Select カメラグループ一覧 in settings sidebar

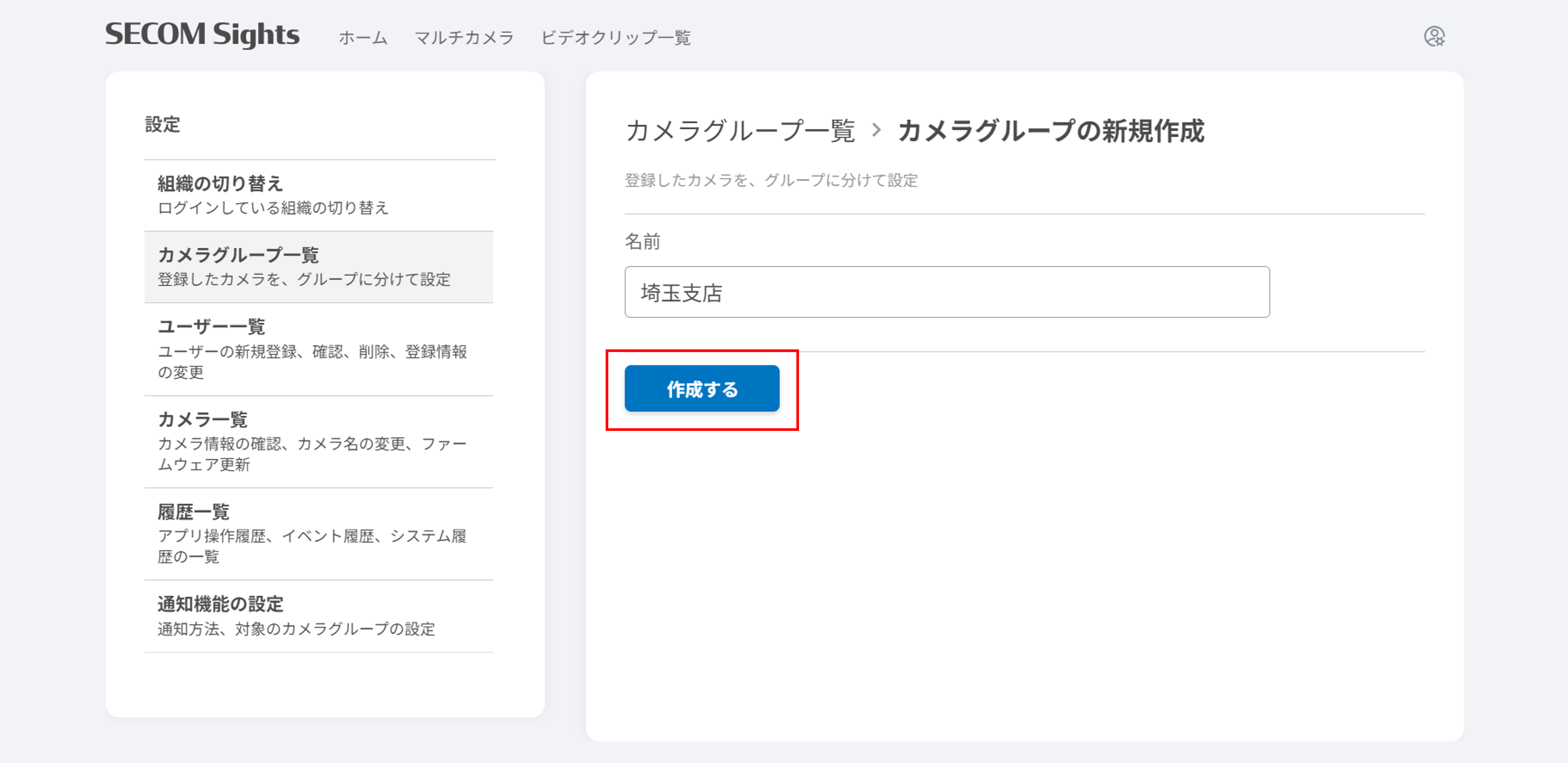coord(319,267)
